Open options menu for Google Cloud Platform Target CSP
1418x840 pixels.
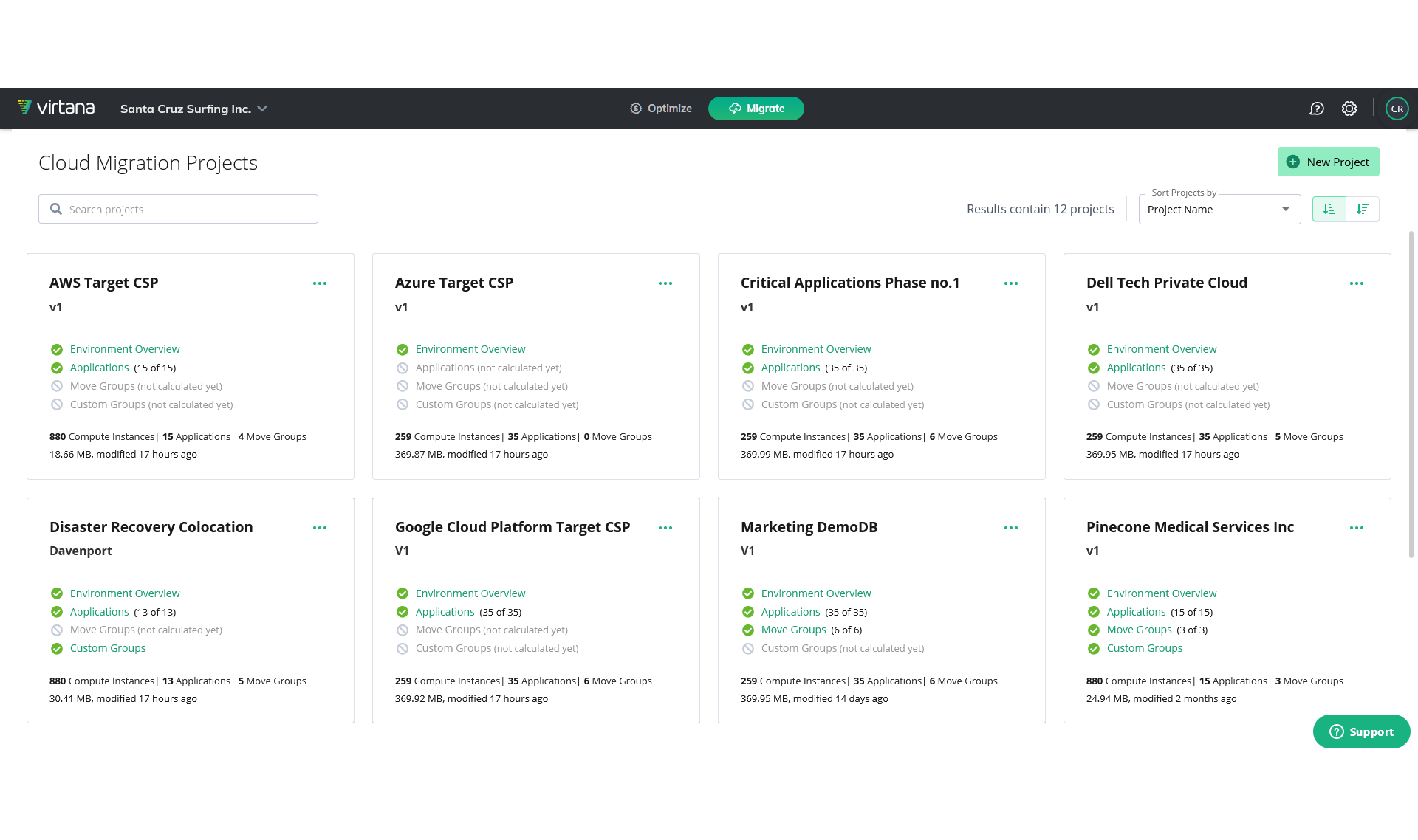click(x=665, y=528)
